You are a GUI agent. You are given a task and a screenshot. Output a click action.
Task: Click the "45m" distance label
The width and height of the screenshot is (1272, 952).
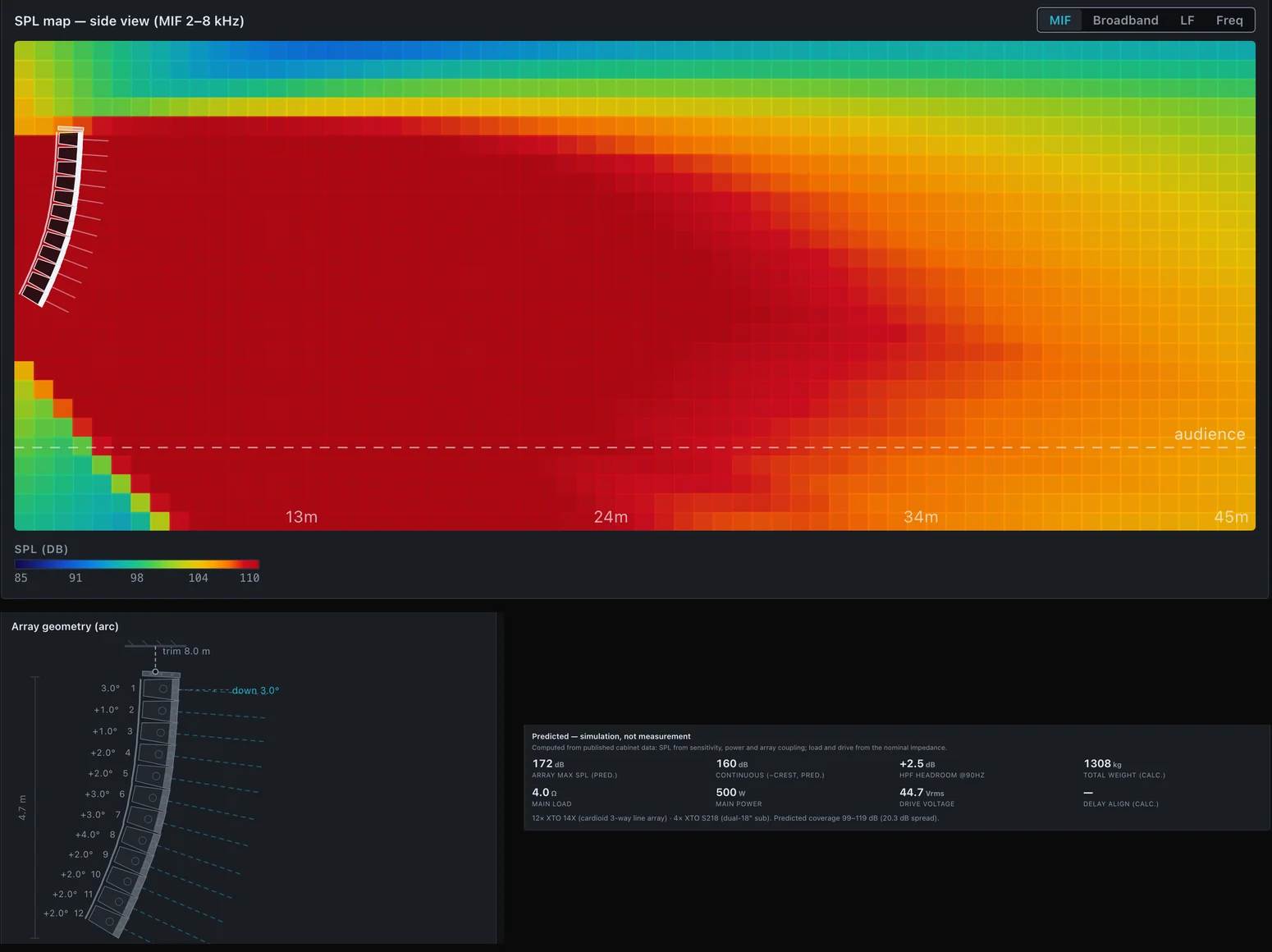pyautogui.click(x=1231, y=517)
